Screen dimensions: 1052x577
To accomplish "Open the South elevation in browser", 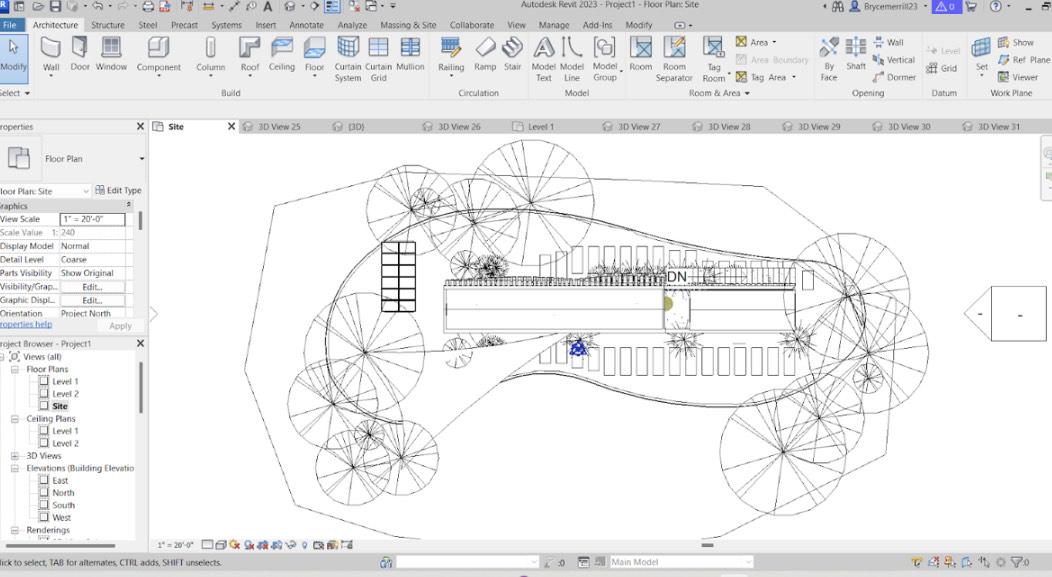I will click(x=63, y=505).
